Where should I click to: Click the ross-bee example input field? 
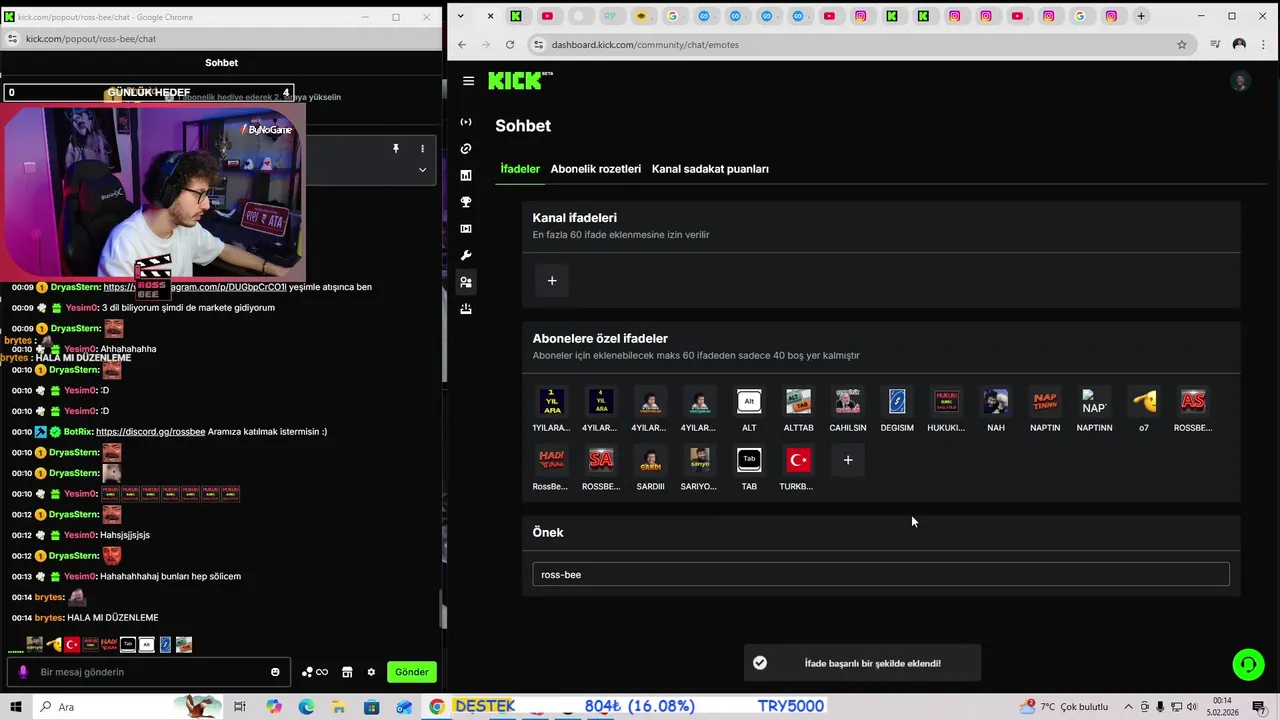[x=881, y=575]
